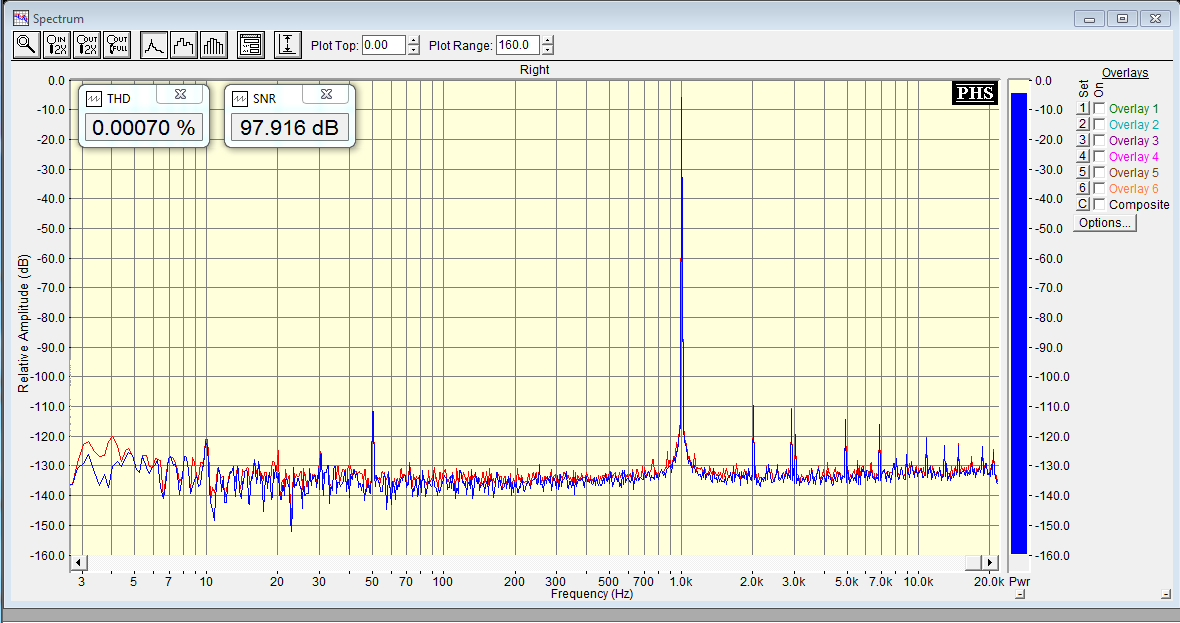Click the 20.0k frequency axis label
1180x623 pixels.
[x=989, y=582]
